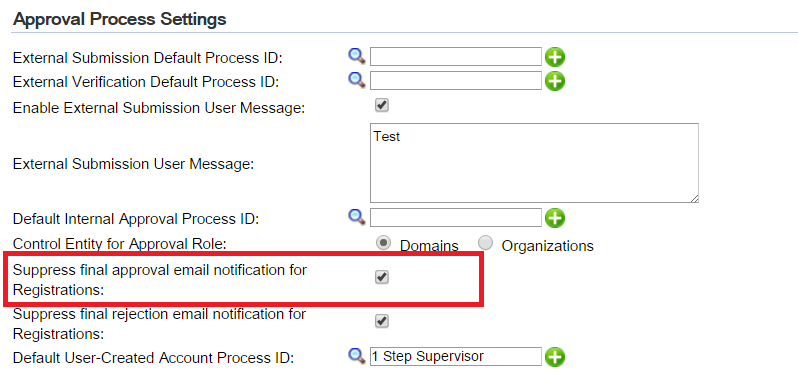Open lookup for Default User-Created Account Process ID
The image size is (798, 388).
(x=357, y=355)
